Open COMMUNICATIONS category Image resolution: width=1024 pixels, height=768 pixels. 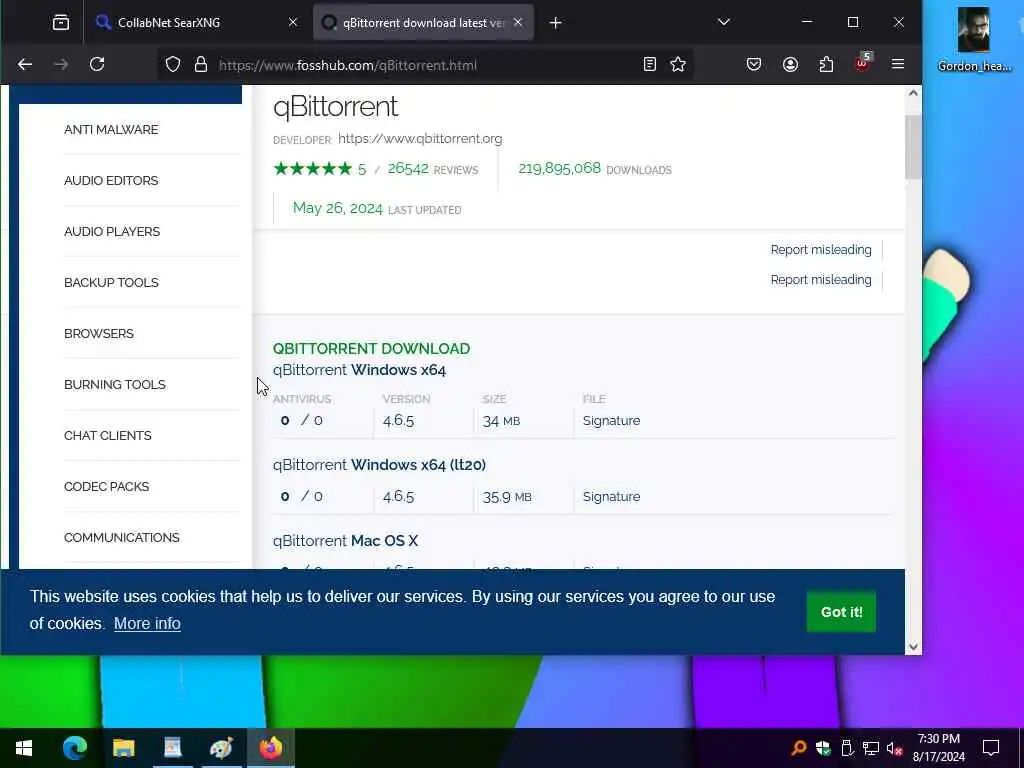coord(121,537)
